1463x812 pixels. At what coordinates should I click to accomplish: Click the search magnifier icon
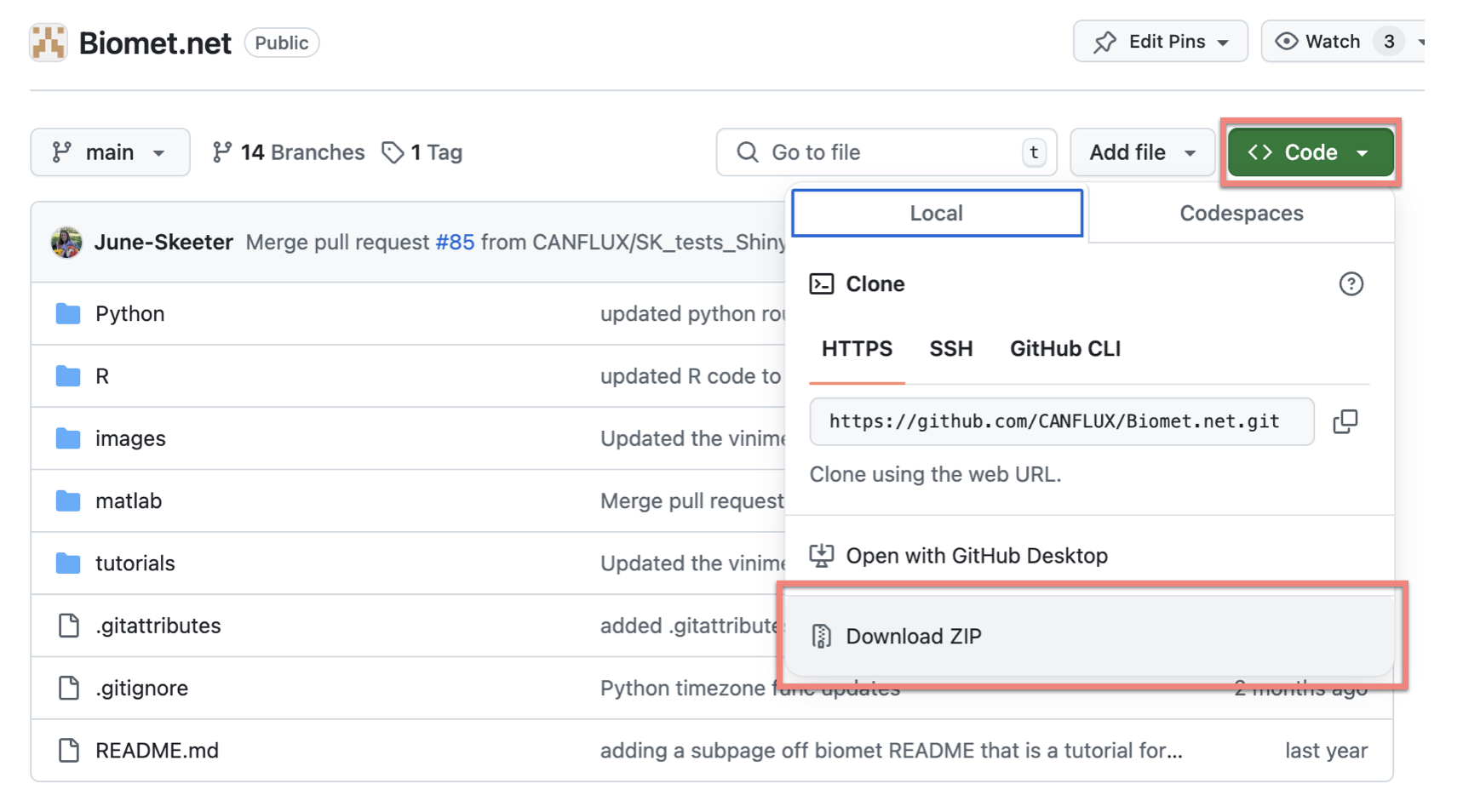[748, 152]
